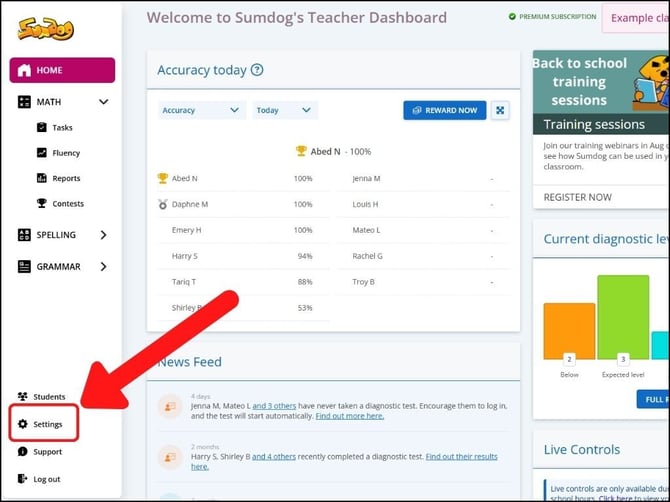Click the Live Controls heading

(x=582, y=449)
